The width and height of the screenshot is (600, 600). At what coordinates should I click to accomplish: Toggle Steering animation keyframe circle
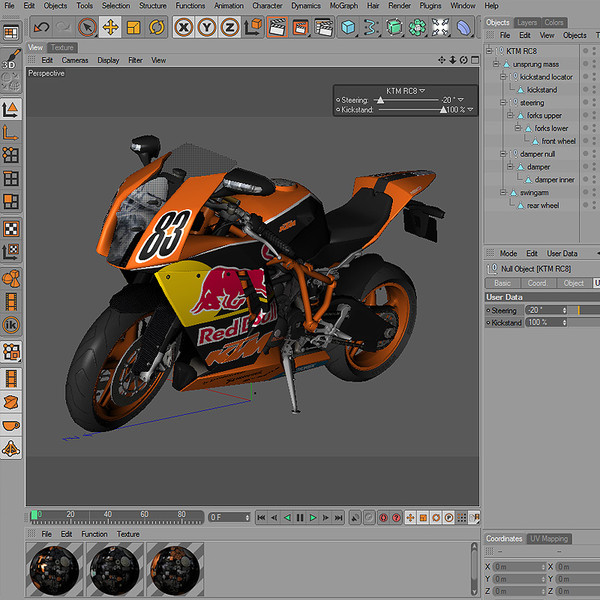pos(488,310)
